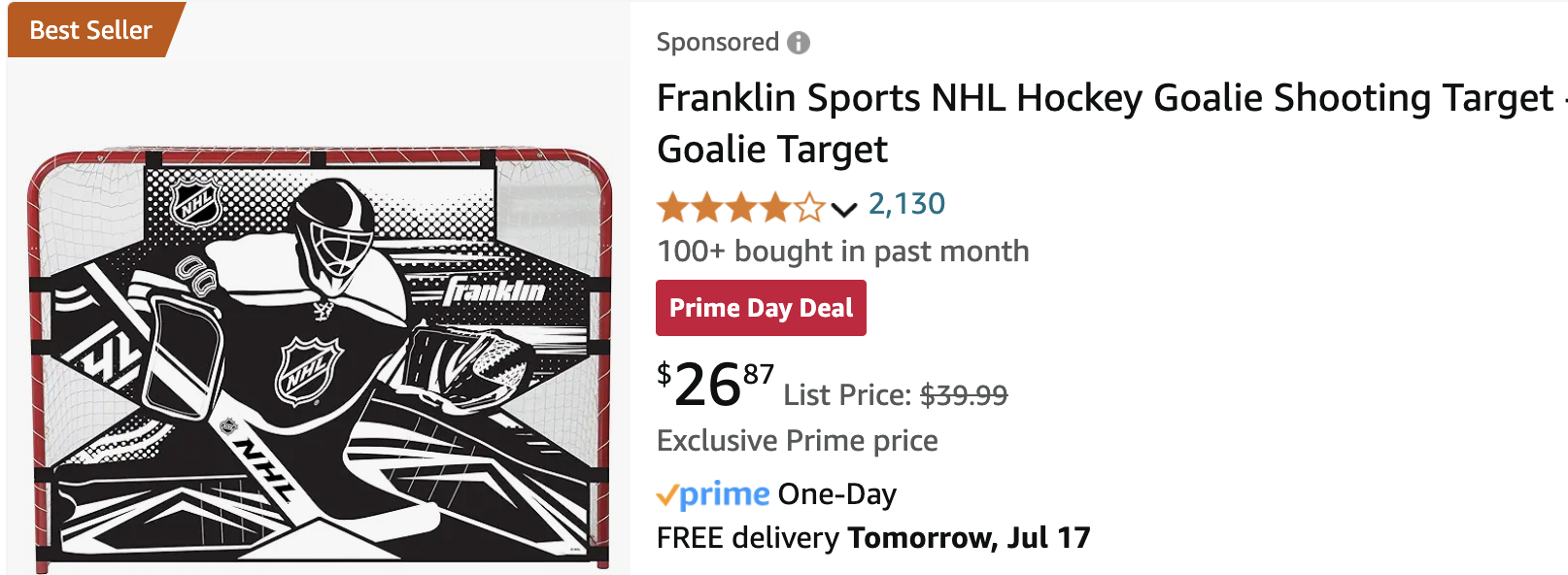Expand the rating chevron next to stars
Image resolution: width=1568 pixels, height=575 pixels.
tap(844, 209)
